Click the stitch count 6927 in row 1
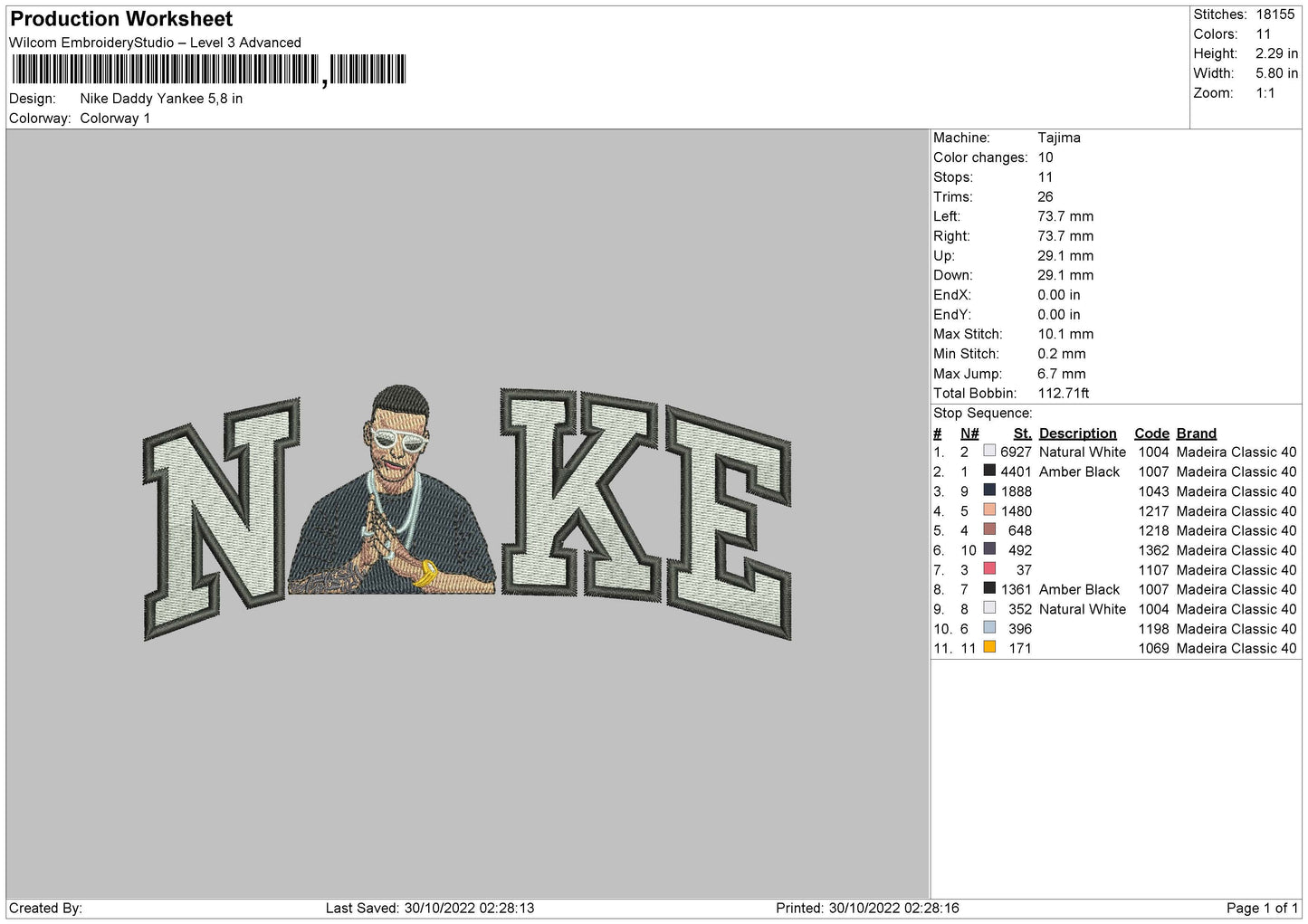This screenshot has width=1308, height=924. click(x=1016, y=452)
